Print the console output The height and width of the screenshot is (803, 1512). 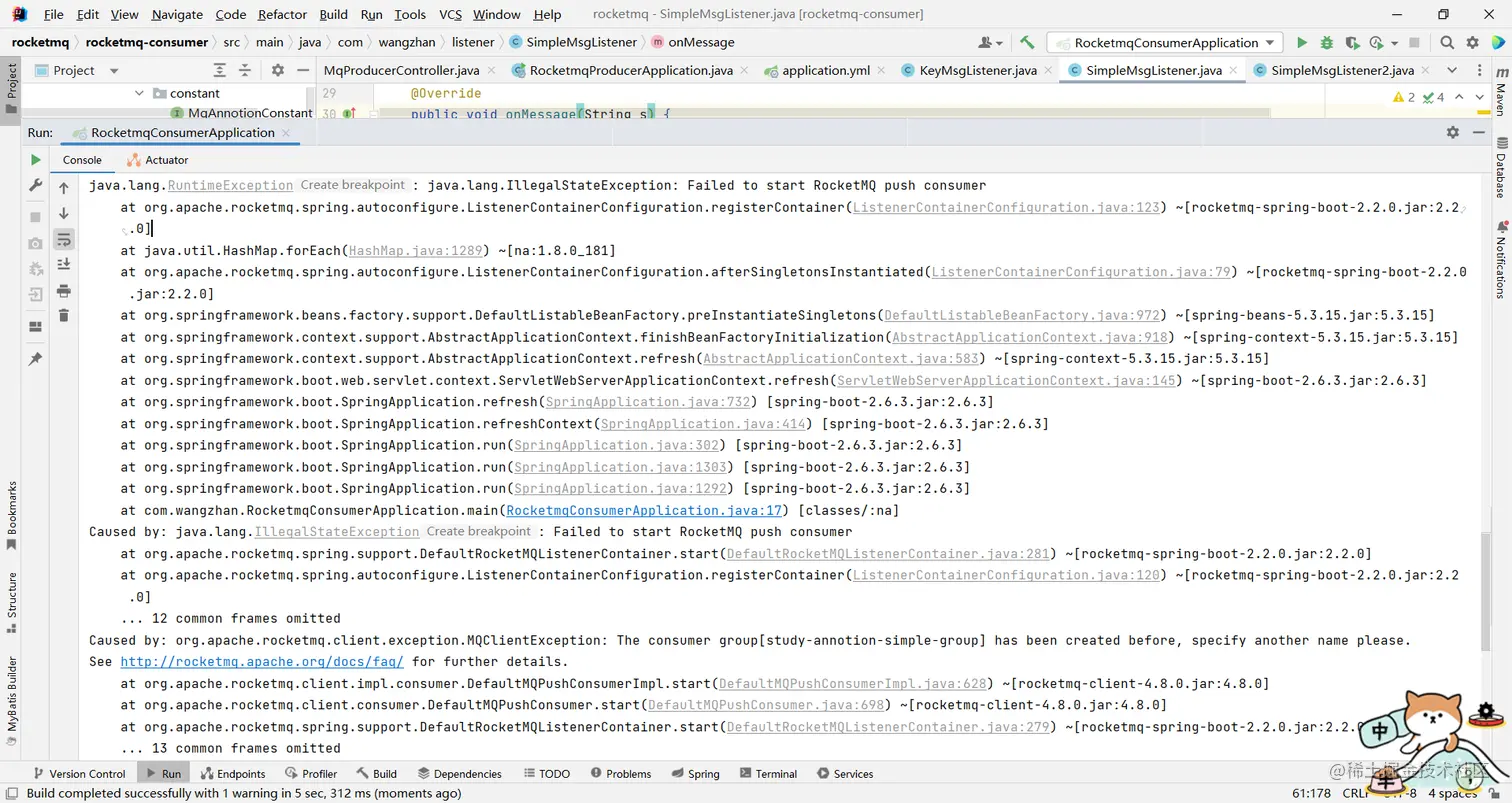pos(64,290)
